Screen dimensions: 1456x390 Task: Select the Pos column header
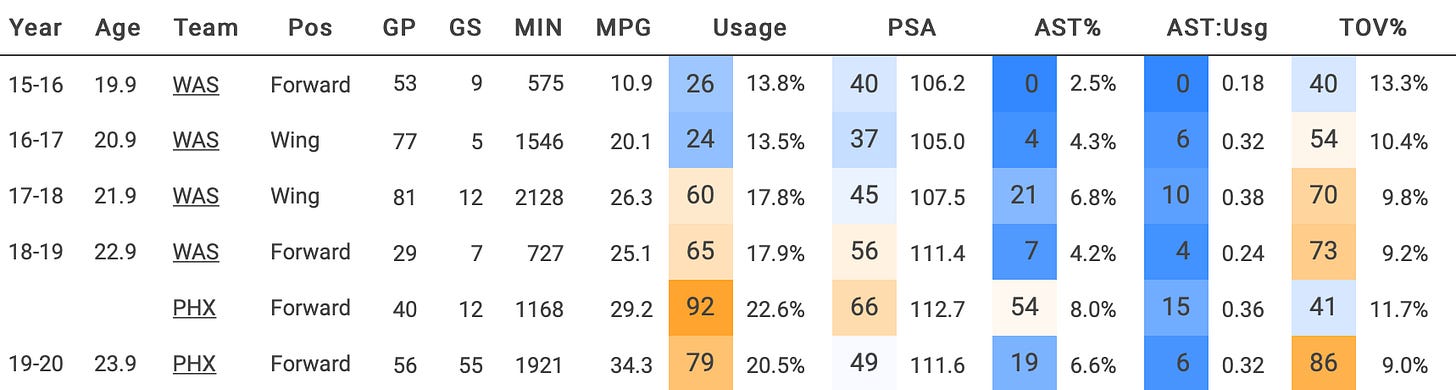[310, 28]
